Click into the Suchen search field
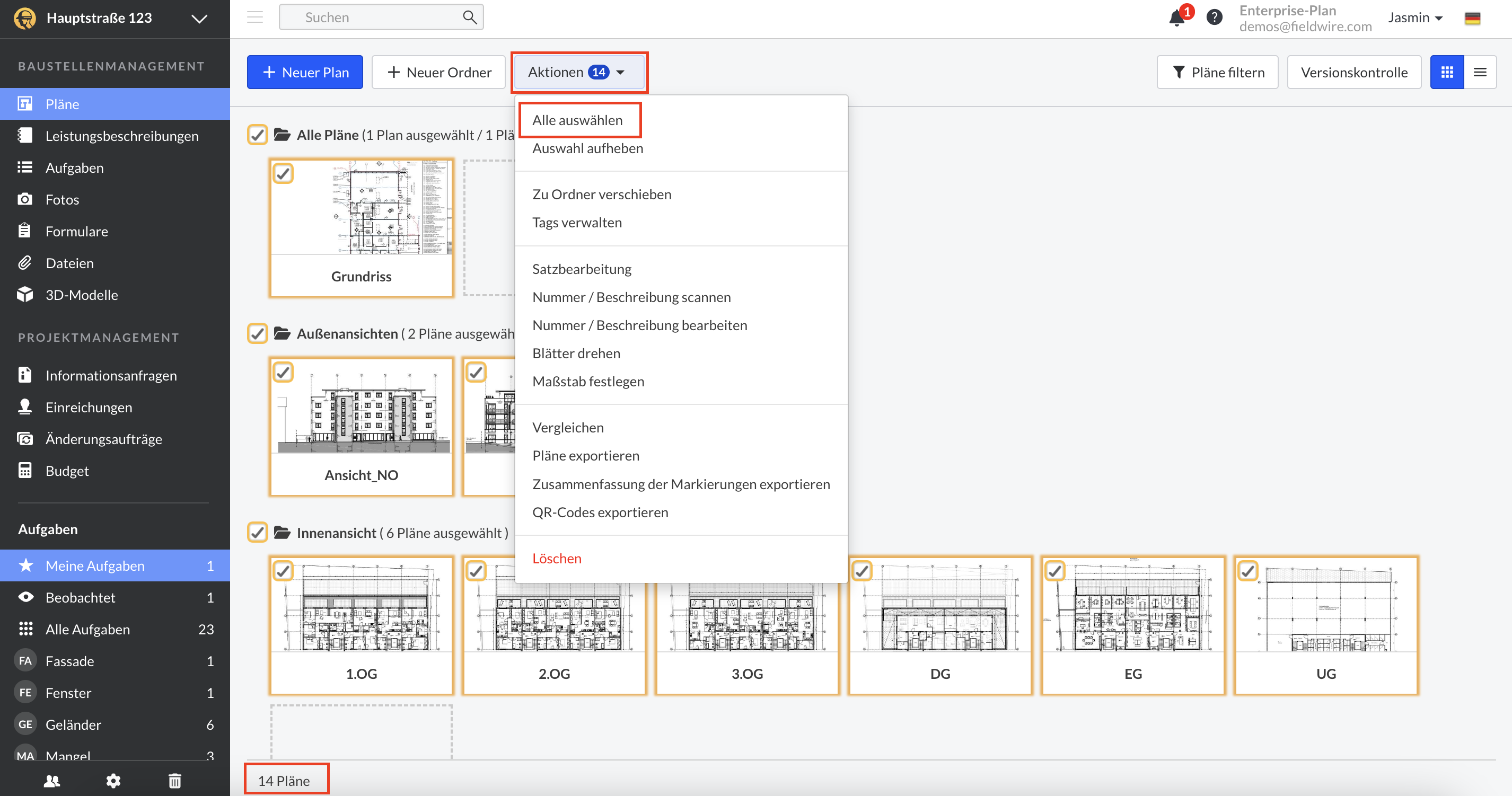 point(382,17)
